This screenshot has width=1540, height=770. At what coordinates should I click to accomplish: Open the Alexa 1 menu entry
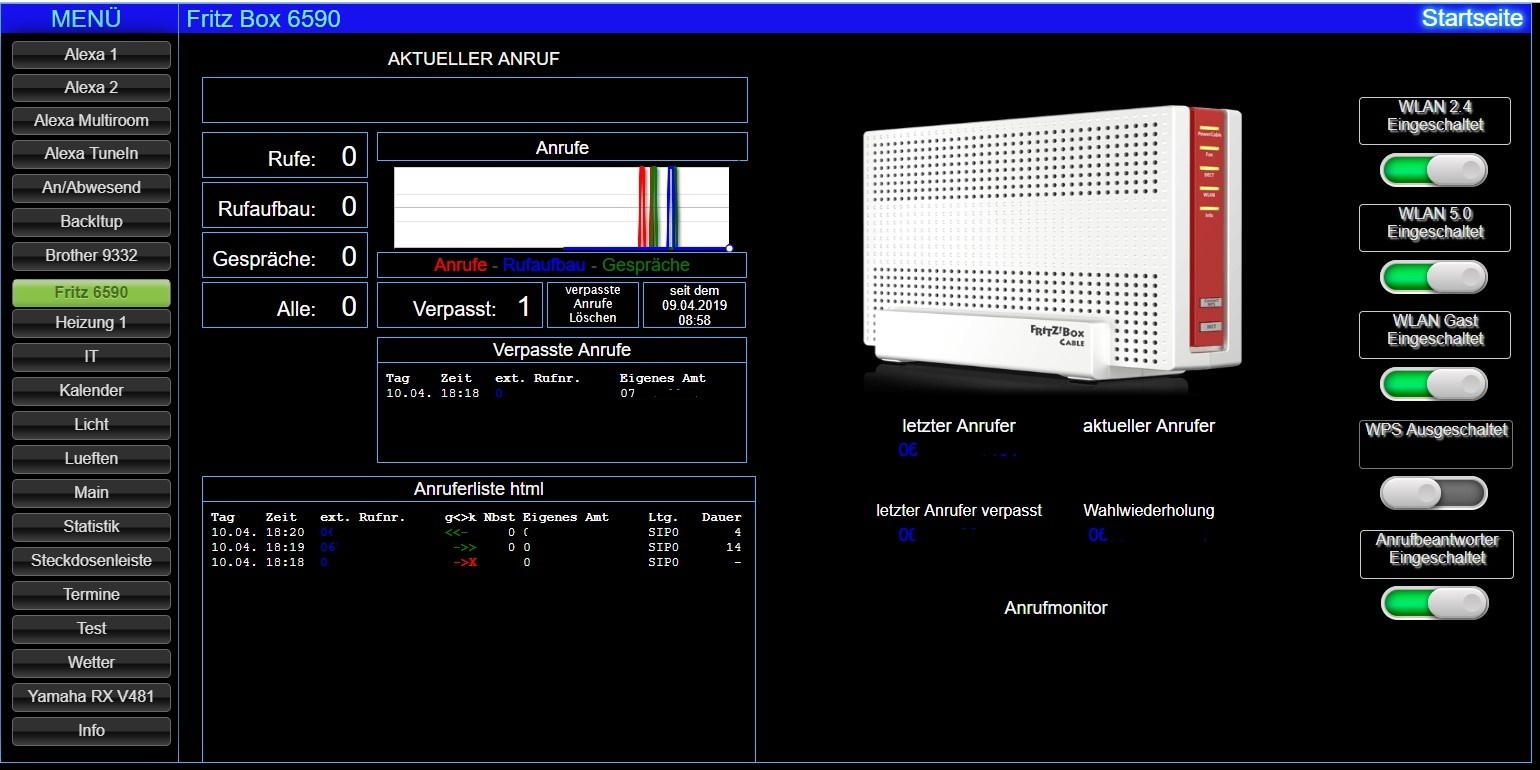pos(91,55)
